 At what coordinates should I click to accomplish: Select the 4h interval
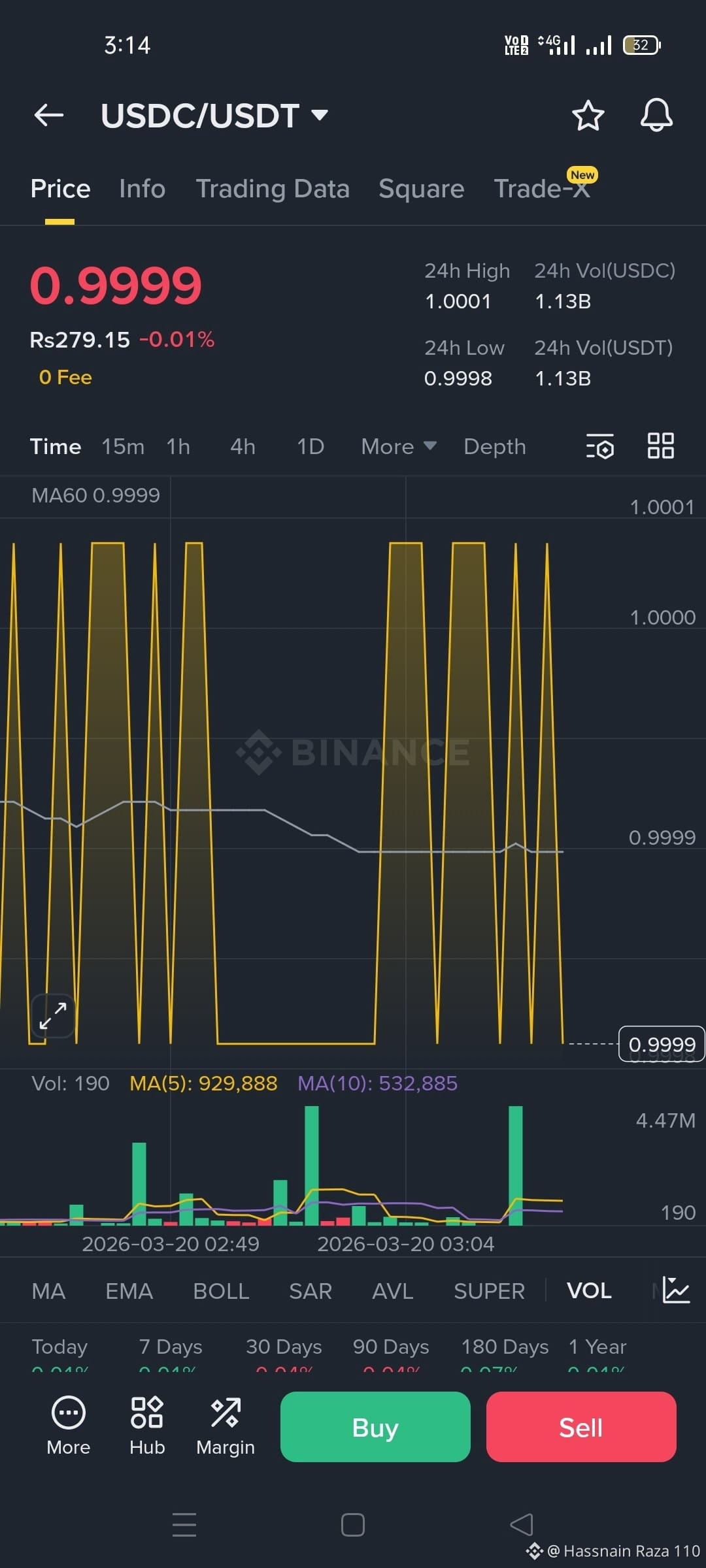coord(243,447)
